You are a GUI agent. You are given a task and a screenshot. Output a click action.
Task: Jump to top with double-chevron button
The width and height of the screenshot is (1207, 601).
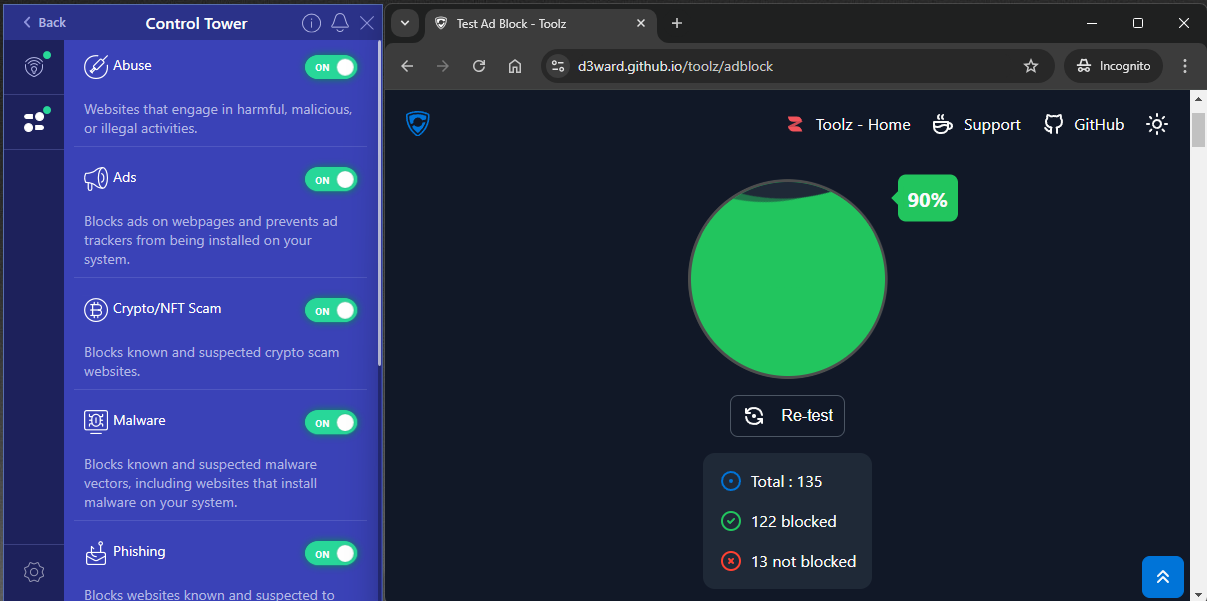coord(1163,577)
